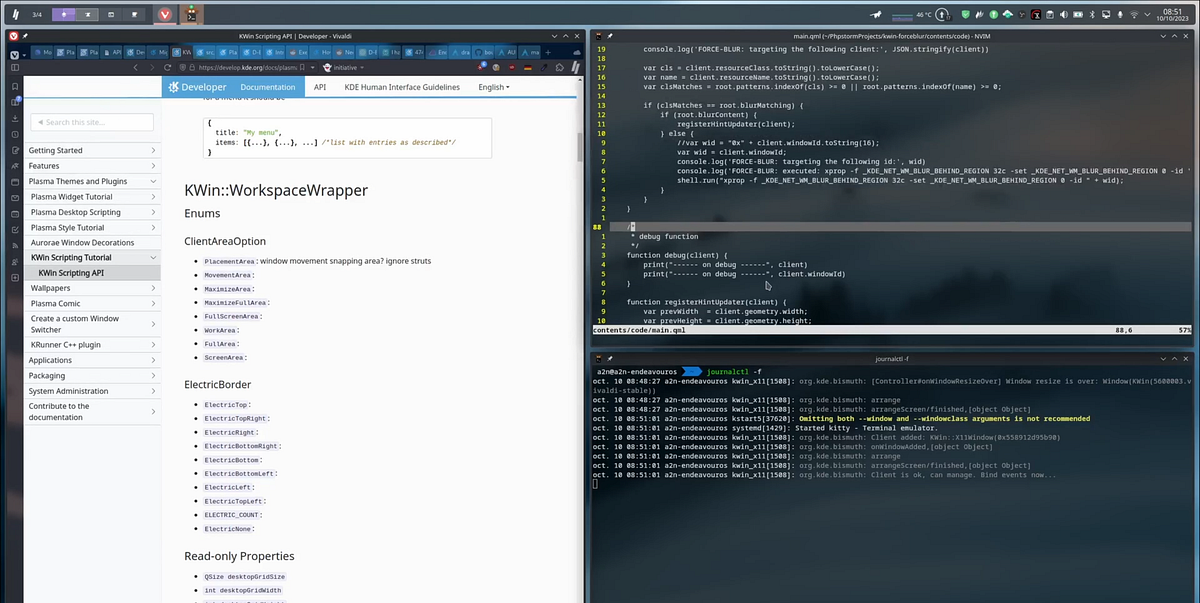Click the Bluetooth icon in the system tray

[x=1093, y=14]
